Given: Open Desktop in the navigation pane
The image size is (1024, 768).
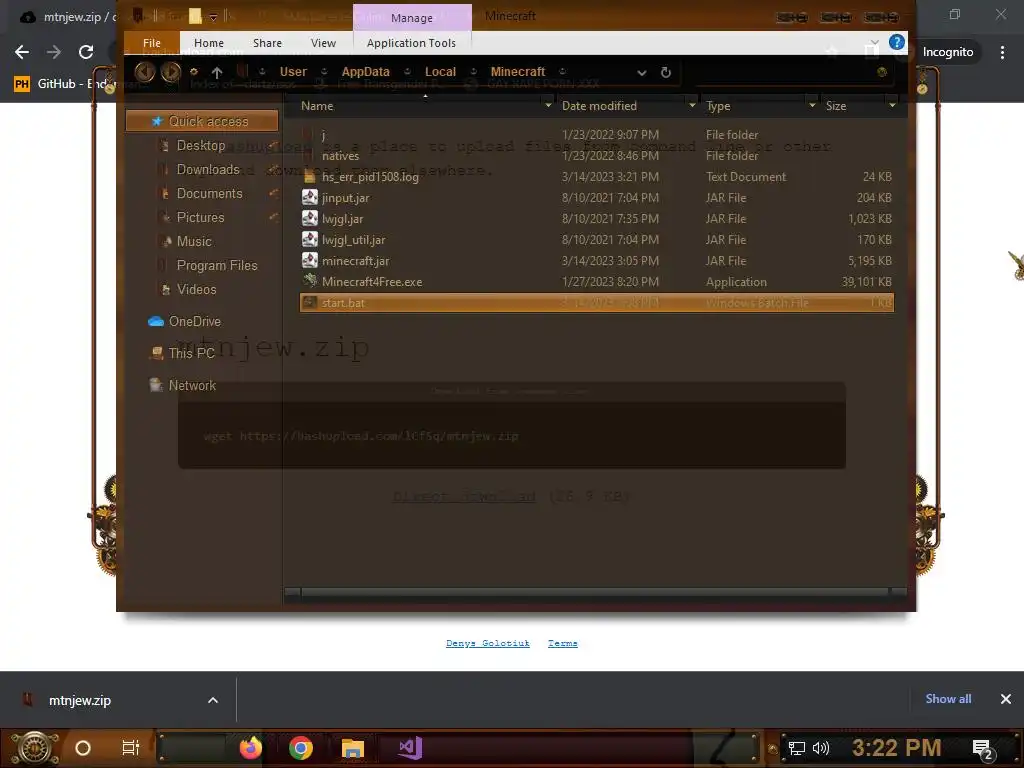Looking at the screenshot, I should (x=200, y=146).
